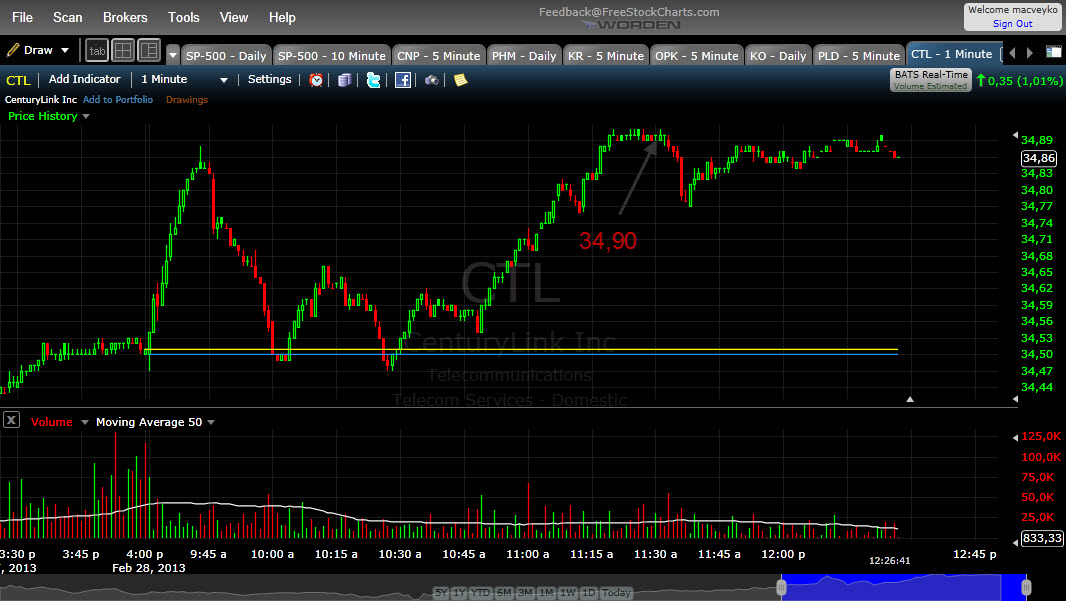Switch to SP-500 - Daily tab

pyautogui.click(x=226, y=56)
